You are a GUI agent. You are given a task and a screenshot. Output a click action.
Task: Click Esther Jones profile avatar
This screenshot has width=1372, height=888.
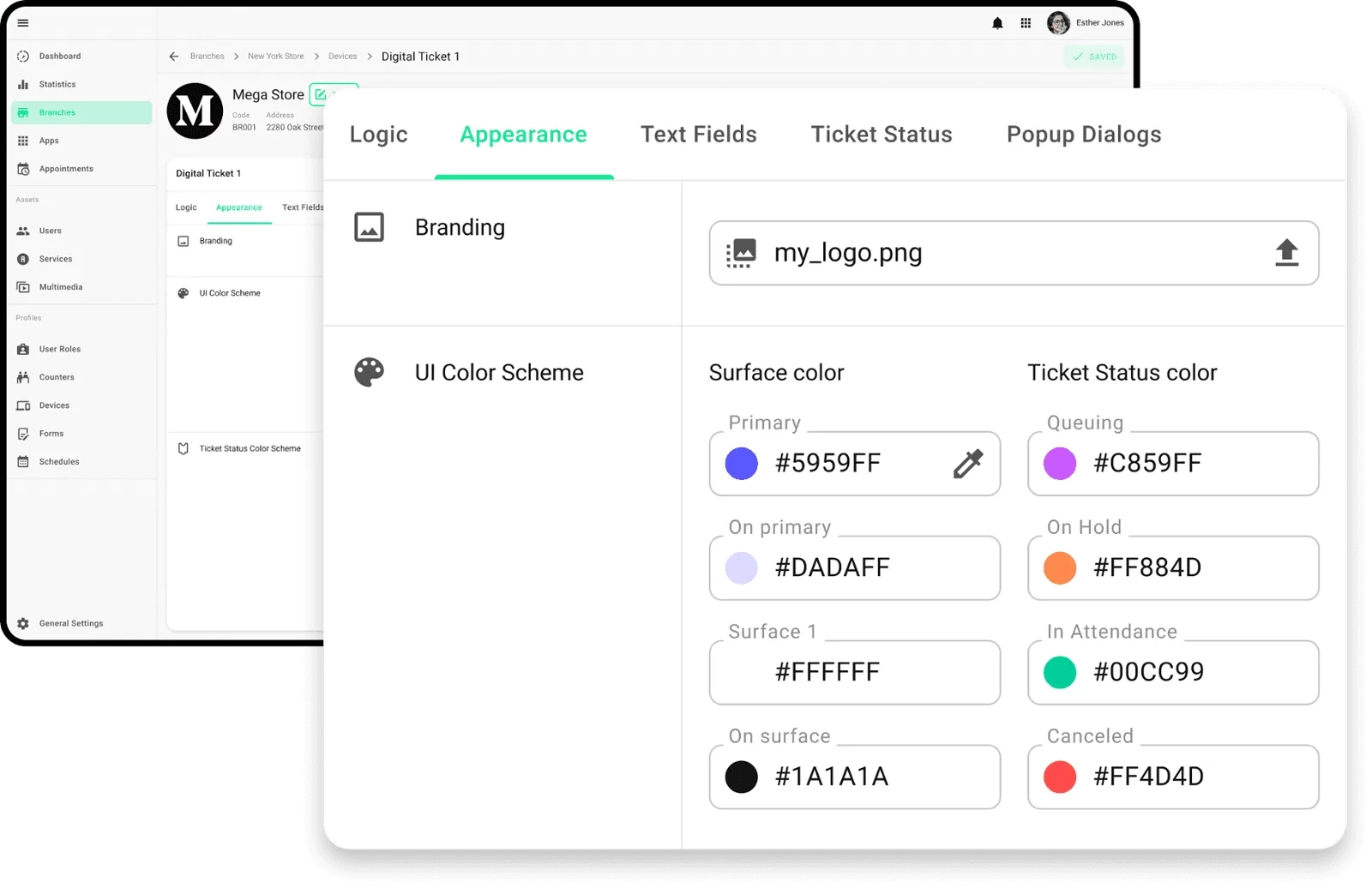tap(1058, 23)
